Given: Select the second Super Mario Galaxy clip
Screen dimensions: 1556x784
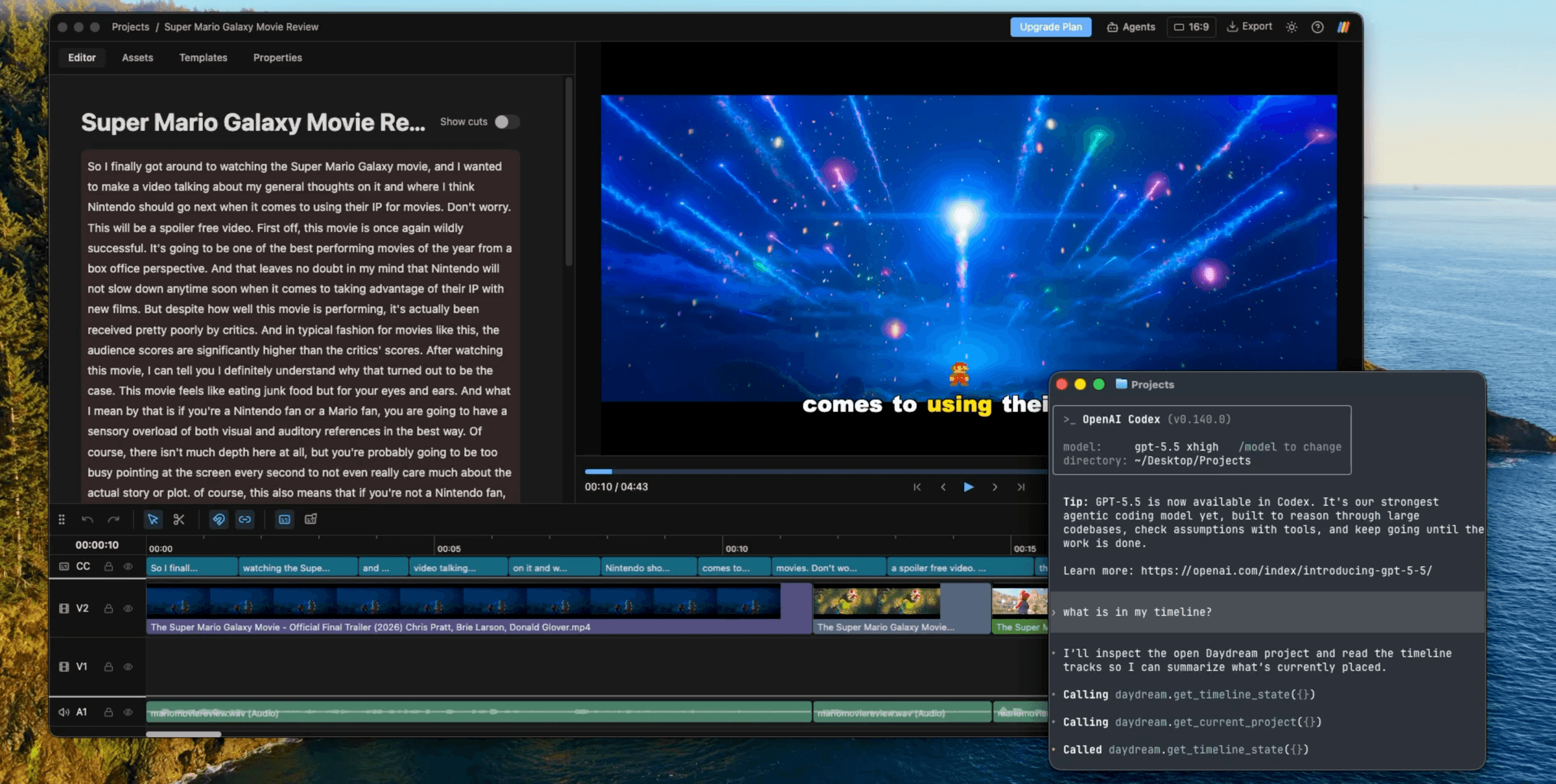Looking at the screenshot, I should (x=902, y=608).
